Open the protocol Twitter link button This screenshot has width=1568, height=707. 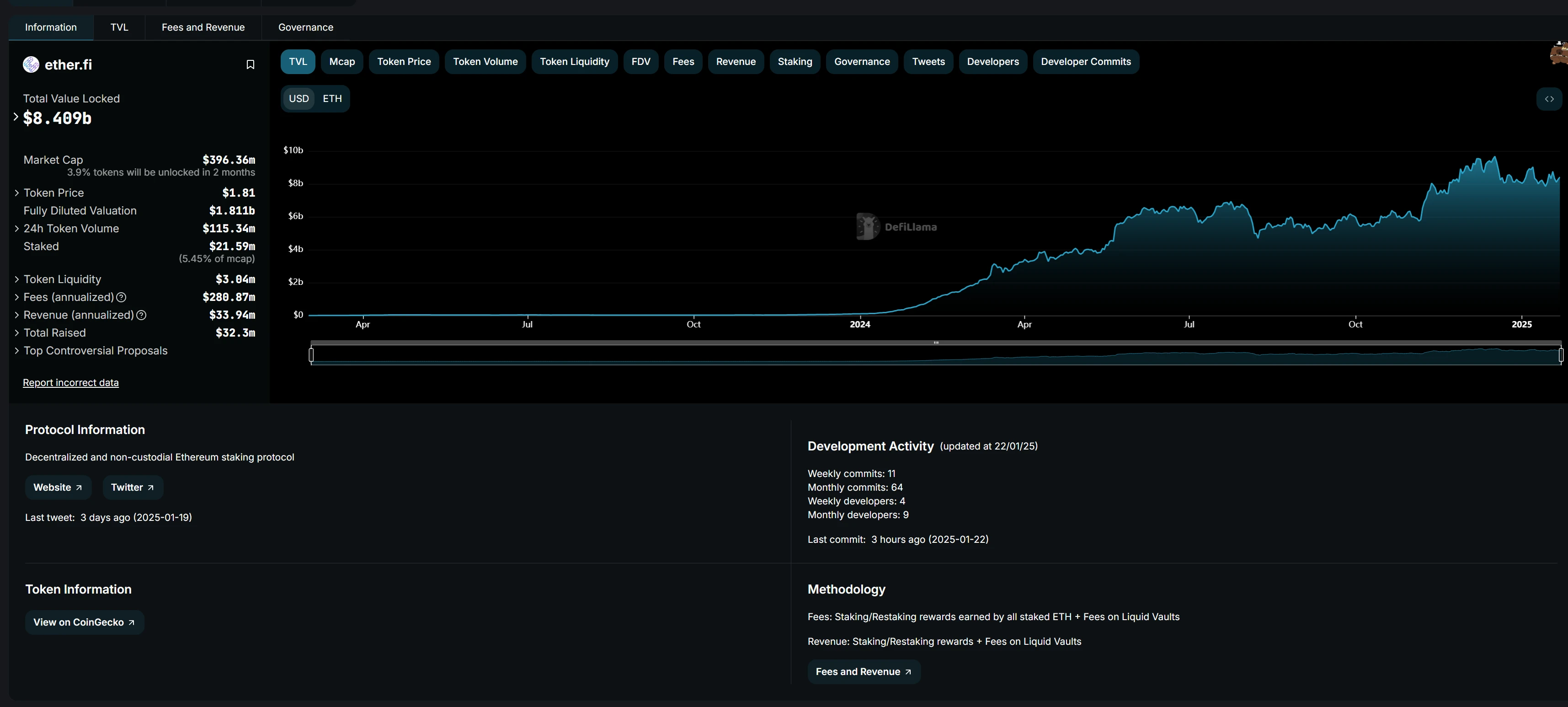(132, 487)
